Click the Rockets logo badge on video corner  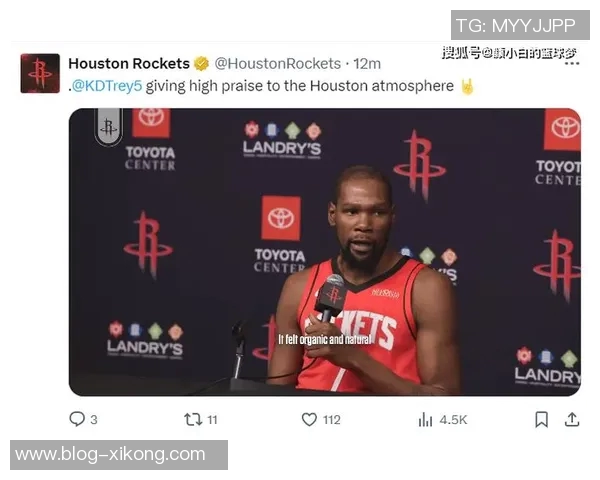pos(109,127)
